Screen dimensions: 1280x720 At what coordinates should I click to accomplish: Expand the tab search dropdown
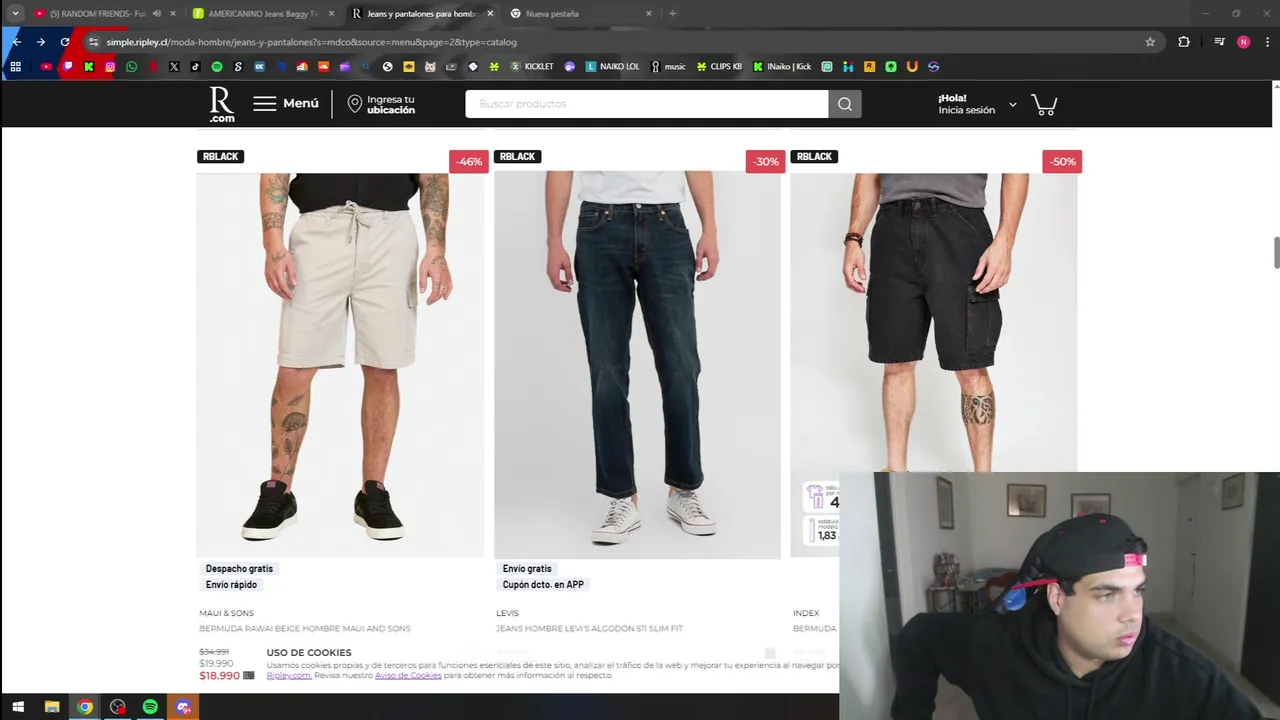[15, 14]
